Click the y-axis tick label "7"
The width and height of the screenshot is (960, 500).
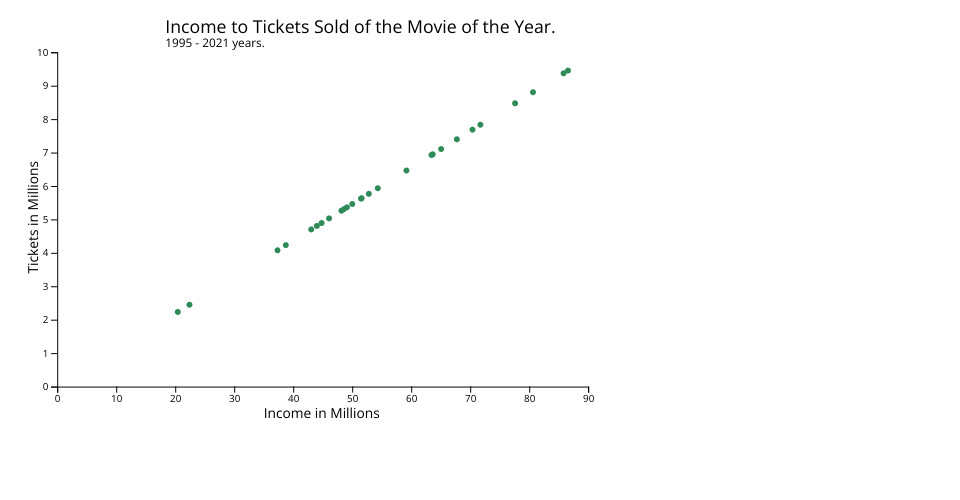pos(45,153)
